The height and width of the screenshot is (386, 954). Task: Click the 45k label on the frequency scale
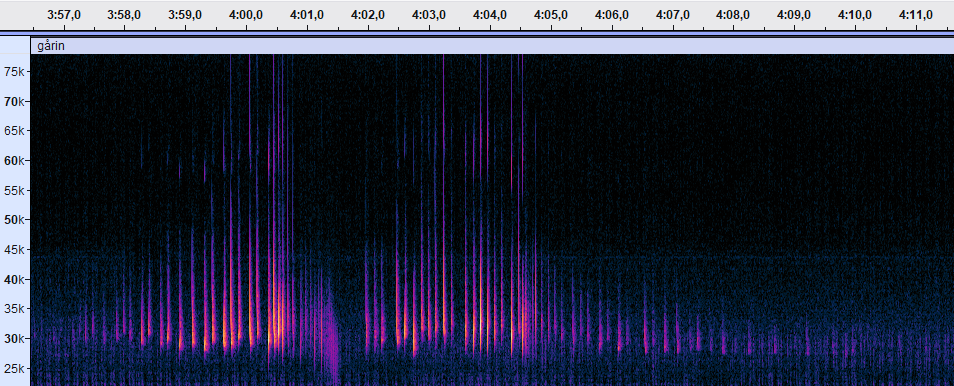[13, 250]
